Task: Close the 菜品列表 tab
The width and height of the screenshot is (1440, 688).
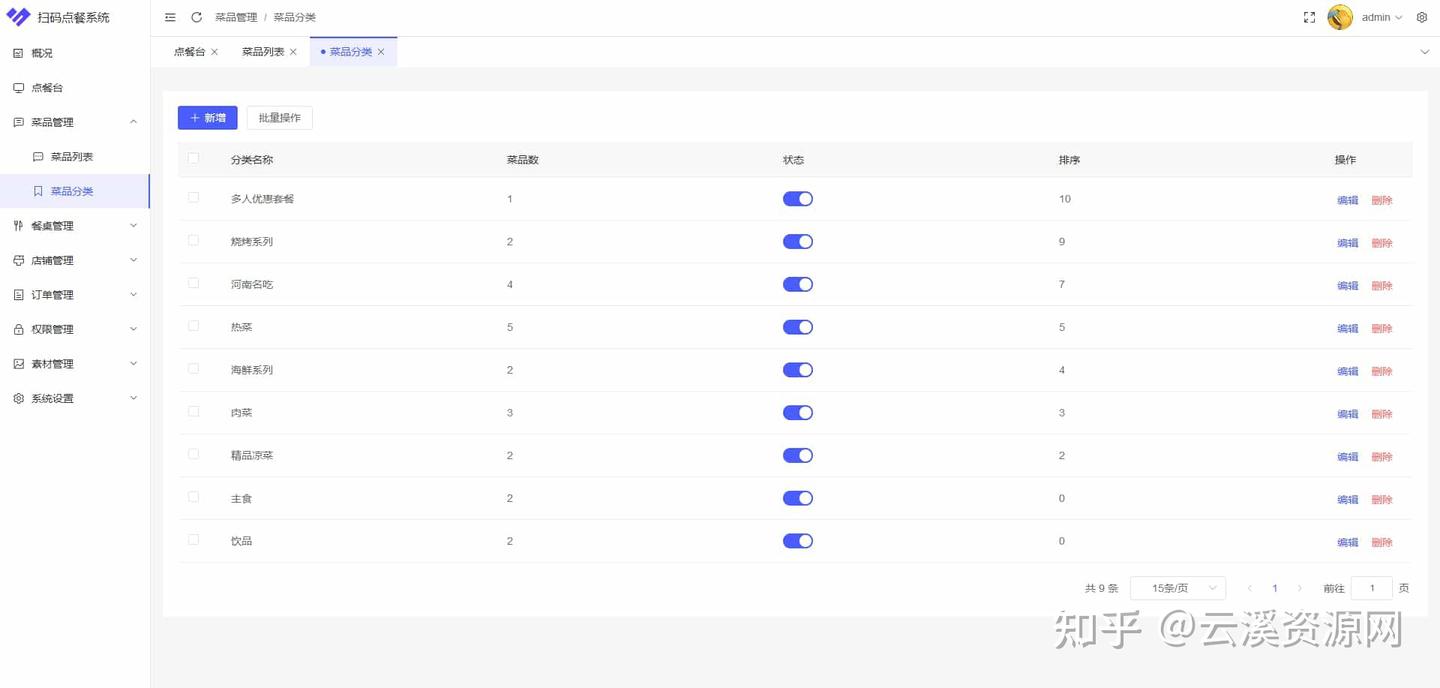Action: click(293, 52)
